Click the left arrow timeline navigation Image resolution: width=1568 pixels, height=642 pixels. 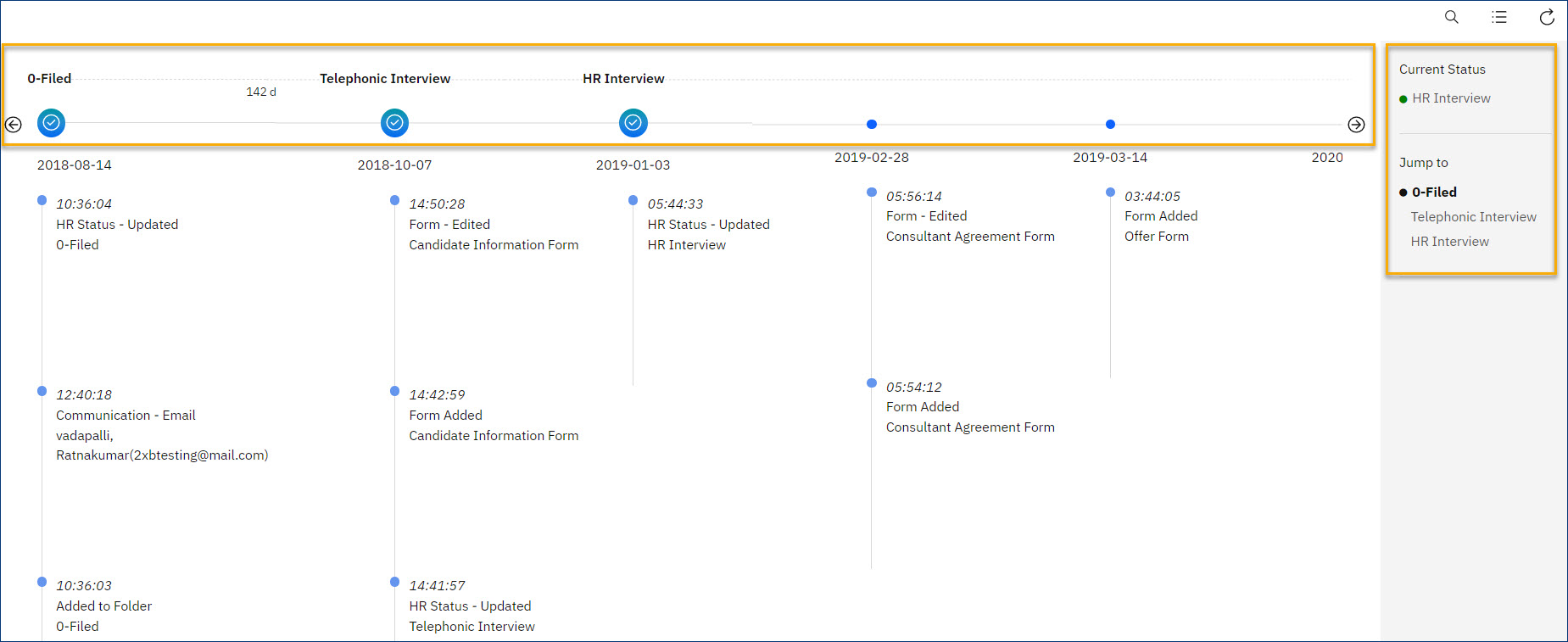[14, 125]
